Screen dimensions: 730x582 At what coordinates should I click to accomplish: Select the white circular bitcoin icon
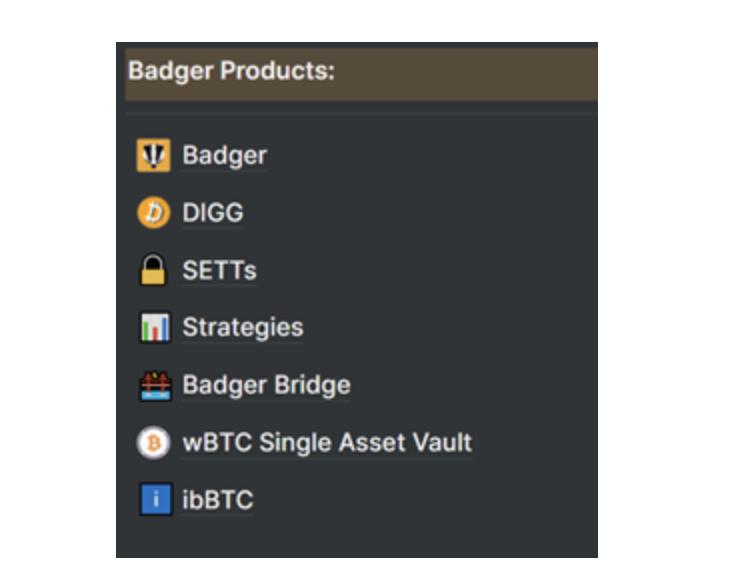[x=154, y=443]
